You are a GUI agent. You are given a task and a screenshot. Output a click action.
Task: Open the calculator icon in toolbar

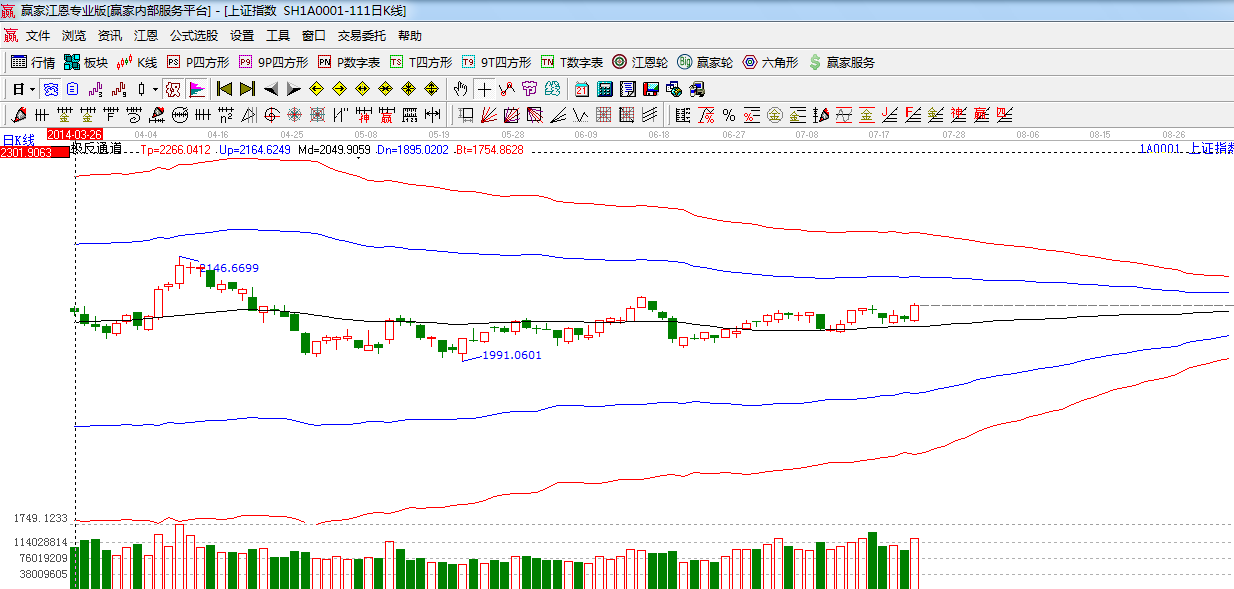604,89
